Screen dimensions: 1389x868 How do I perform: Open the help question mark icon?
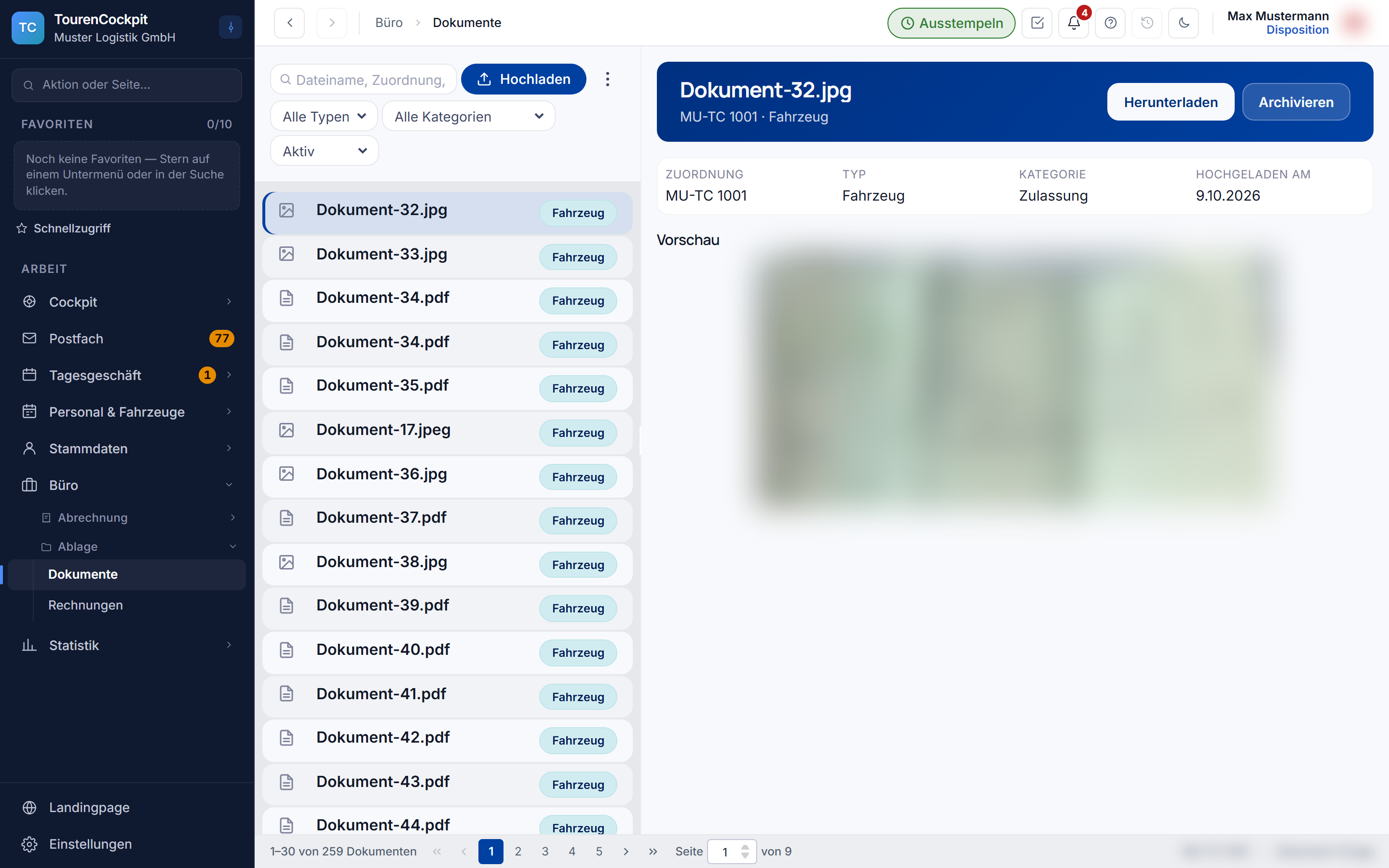pos(1110,23)
